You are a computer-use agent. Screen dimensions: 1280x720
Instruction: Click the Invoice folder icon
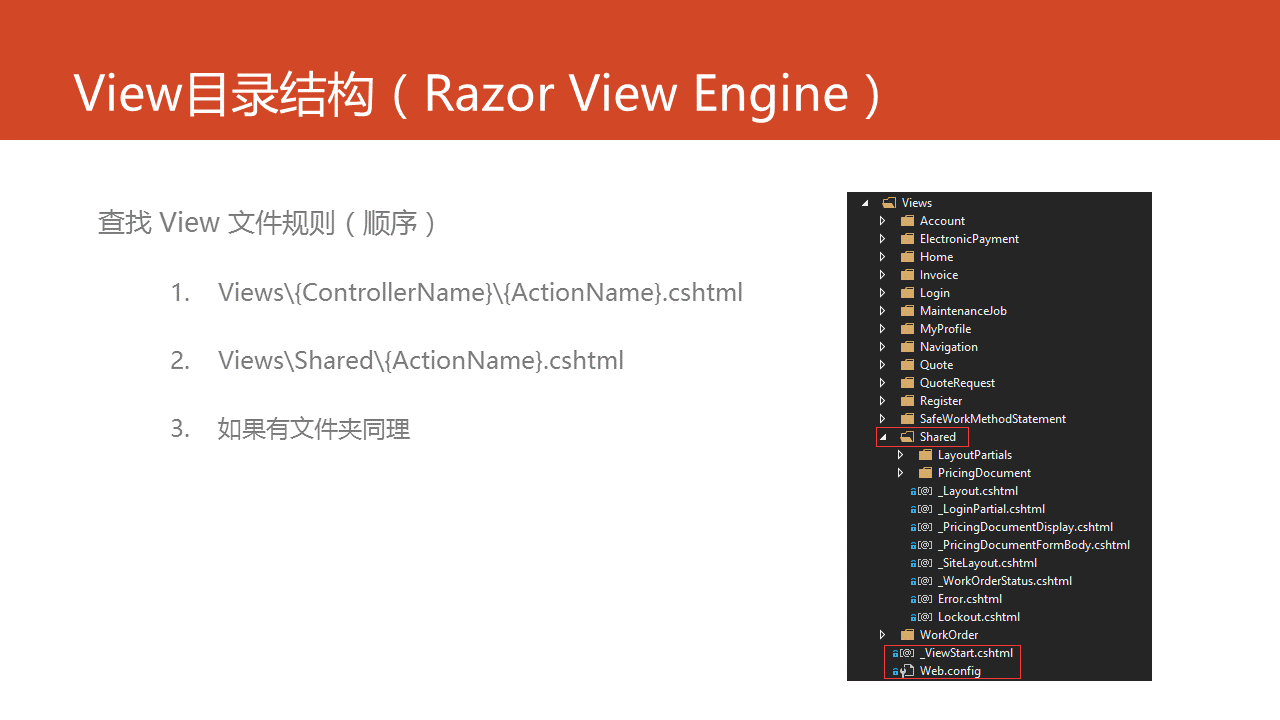click(907, 275)
